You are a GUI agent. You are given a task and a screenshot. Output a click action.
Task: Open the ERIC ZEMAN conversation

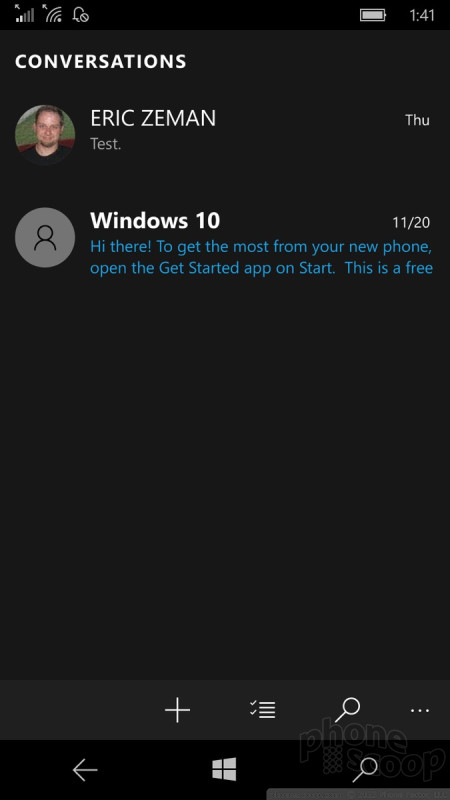point(225,135)
